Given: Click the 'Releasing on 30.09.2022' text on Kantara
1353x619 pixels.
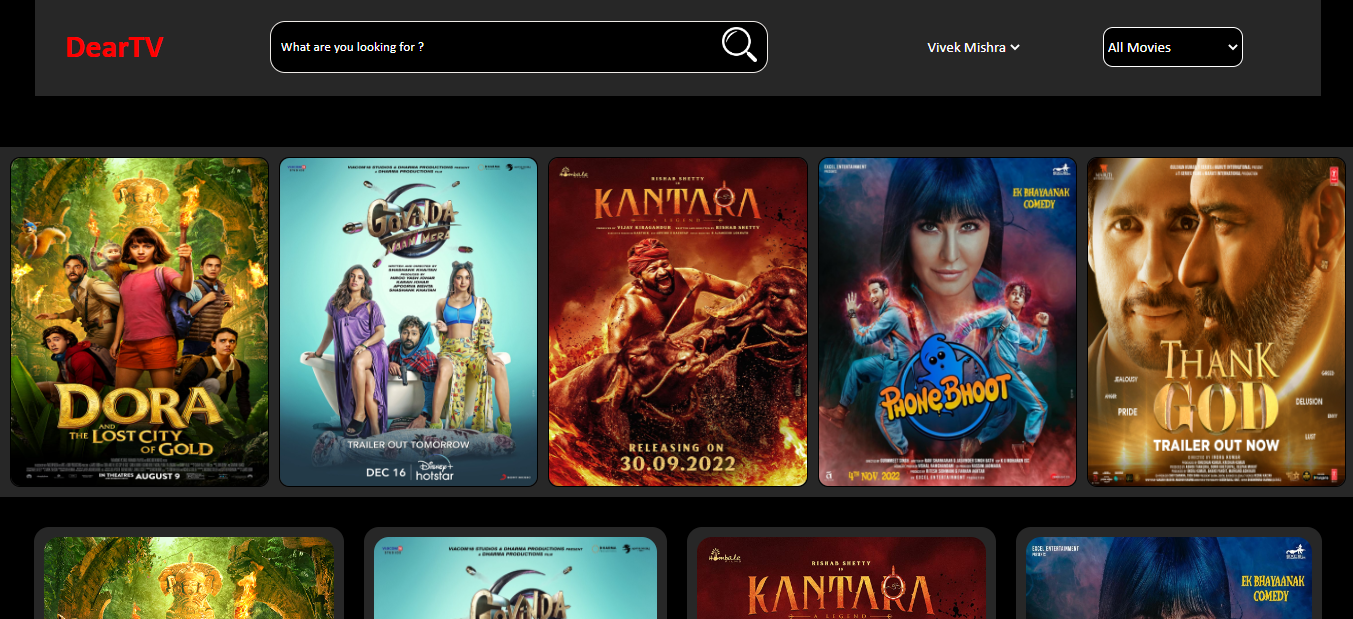Looking at the screenshot, I should click(678, 456).
